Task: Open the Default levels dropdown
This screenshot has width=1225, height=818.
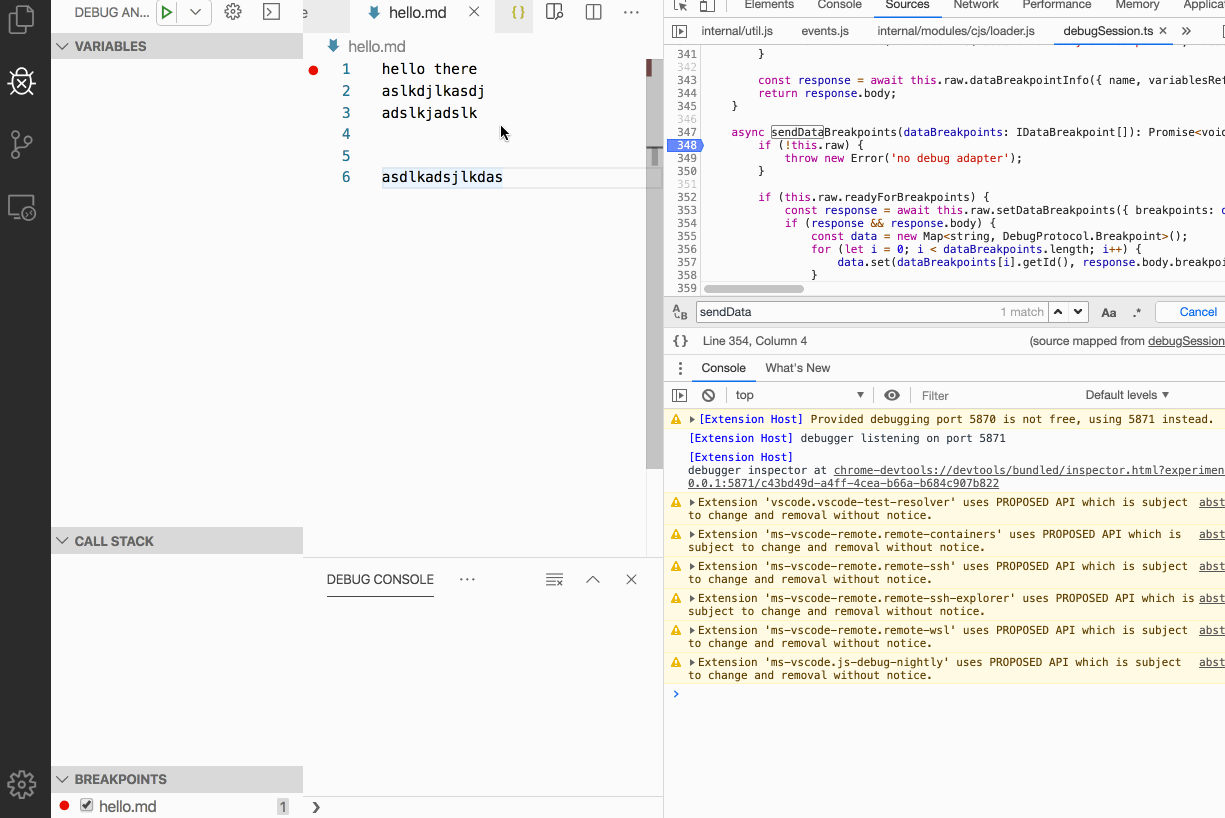Action: (1127, 395)
